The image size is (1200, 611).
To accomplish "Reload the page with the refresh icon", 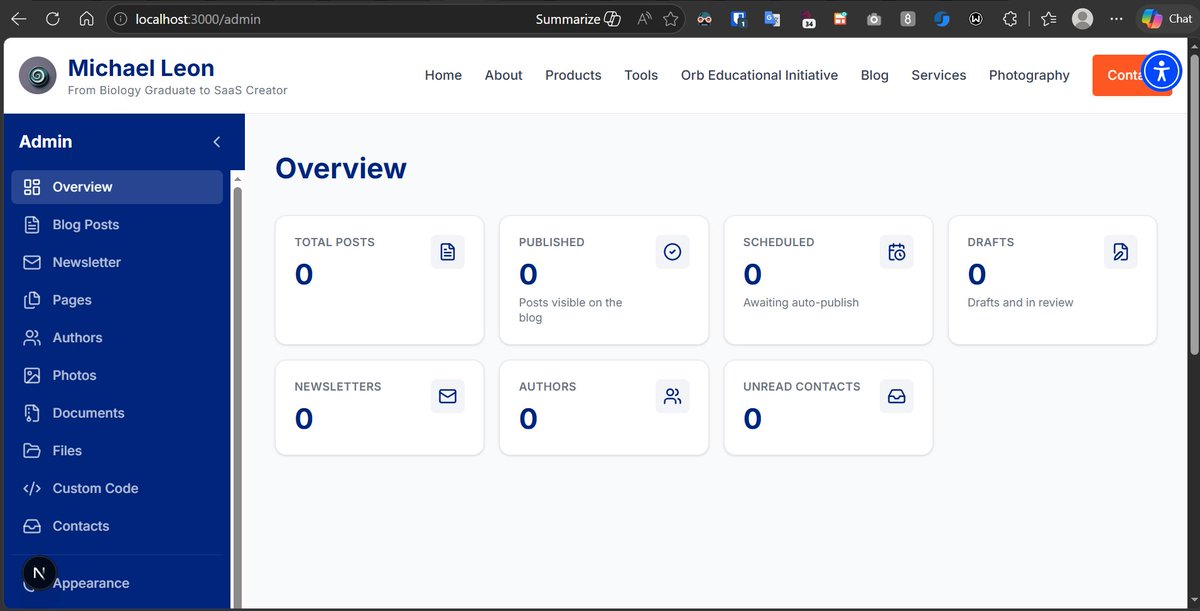I will click(53, 18).
